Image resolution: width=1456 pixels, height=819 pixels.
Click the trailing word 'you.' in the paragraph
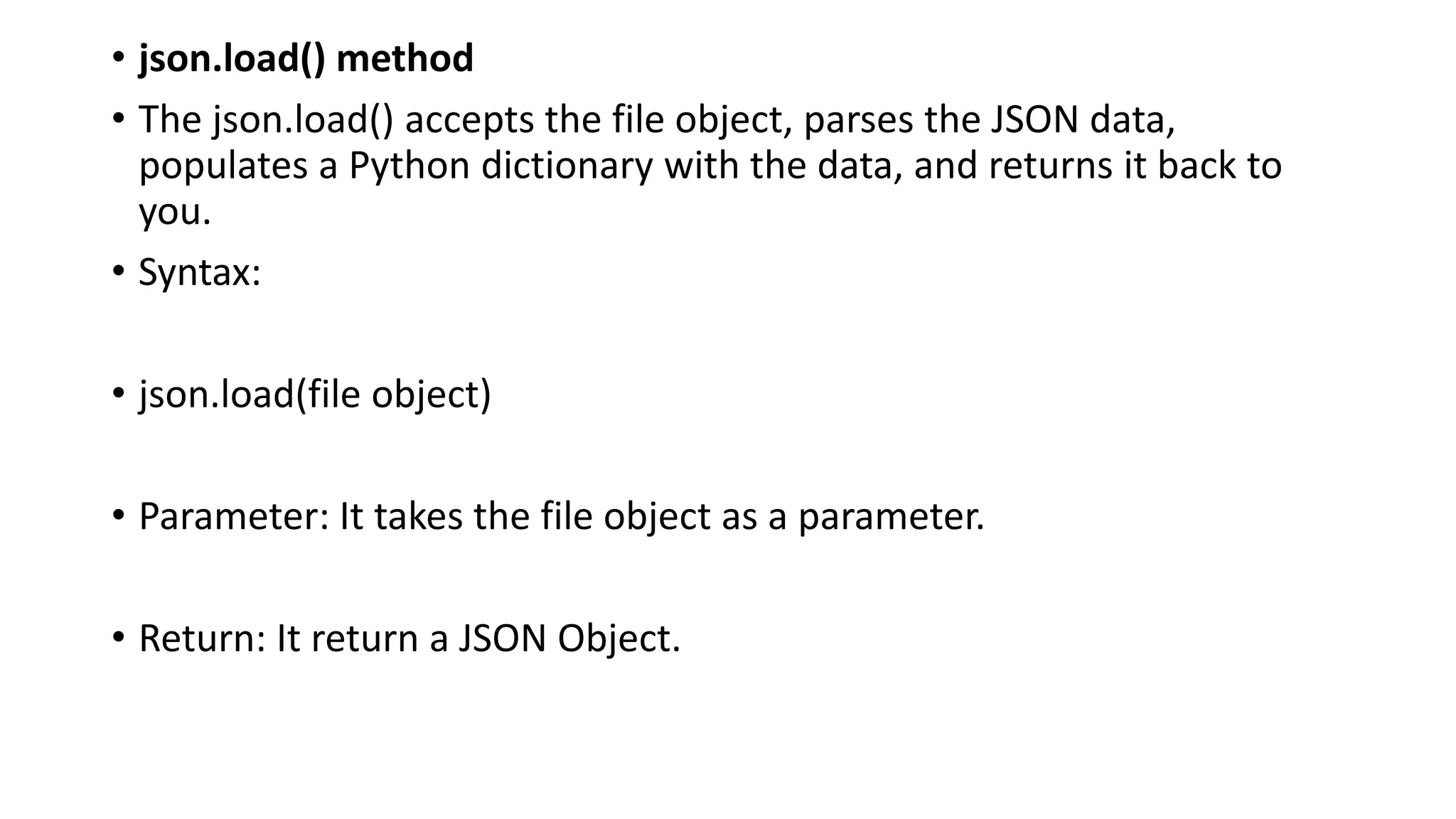(x=175, y=212)
